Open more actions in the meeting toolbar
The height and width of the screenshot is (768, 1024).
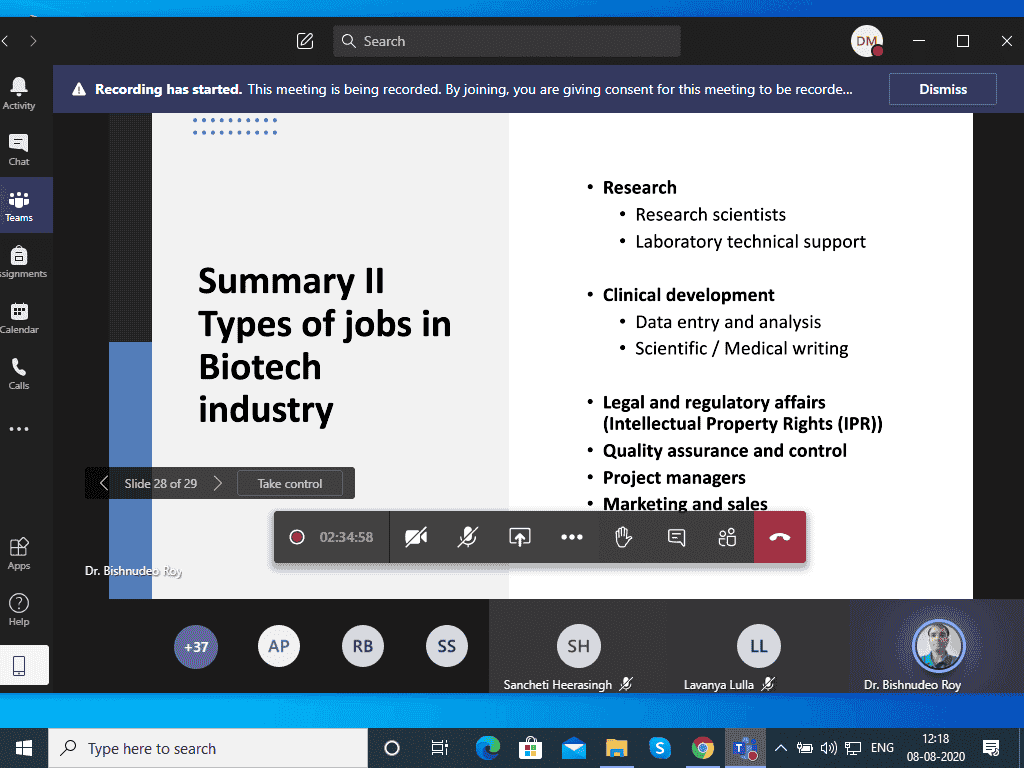click(571, 537)
